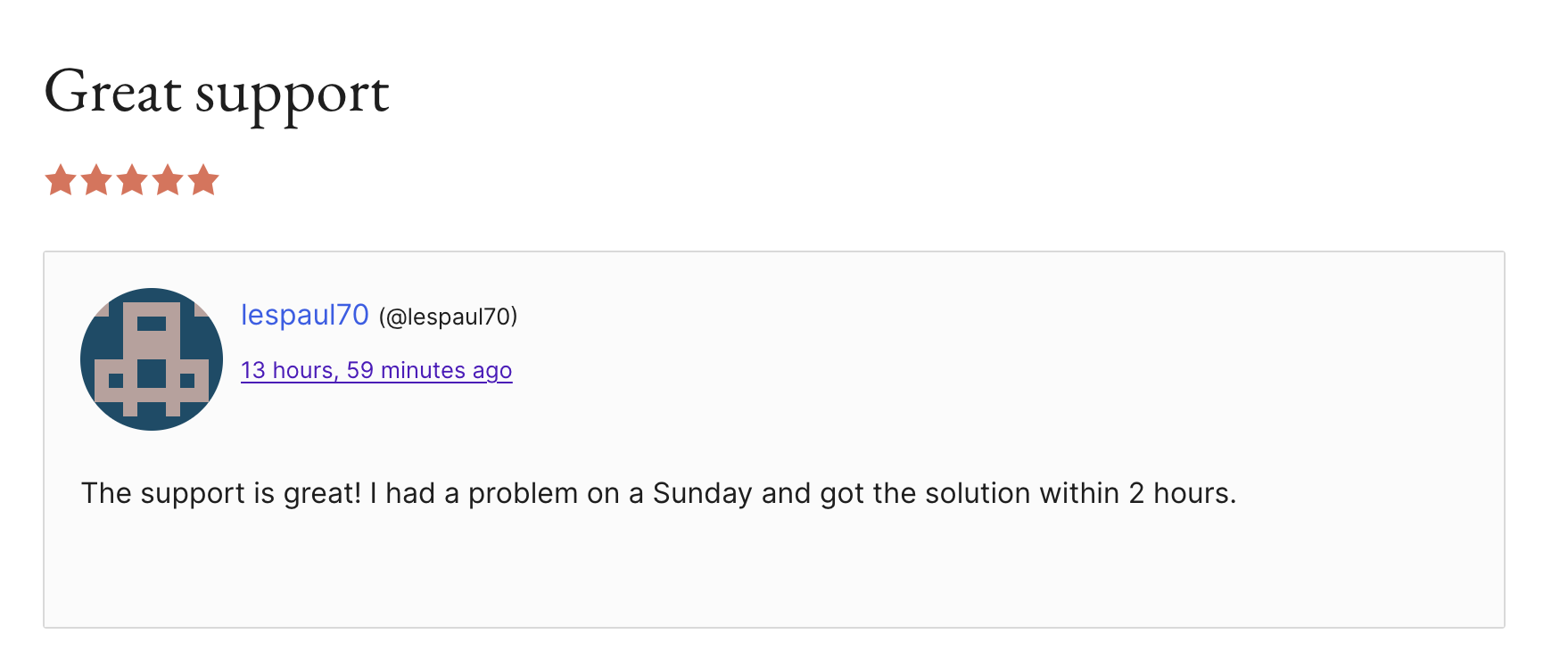Screen dimensions: 1568x667
Task: Click the word 'Great' in the heading
Action: coord(112,93)
